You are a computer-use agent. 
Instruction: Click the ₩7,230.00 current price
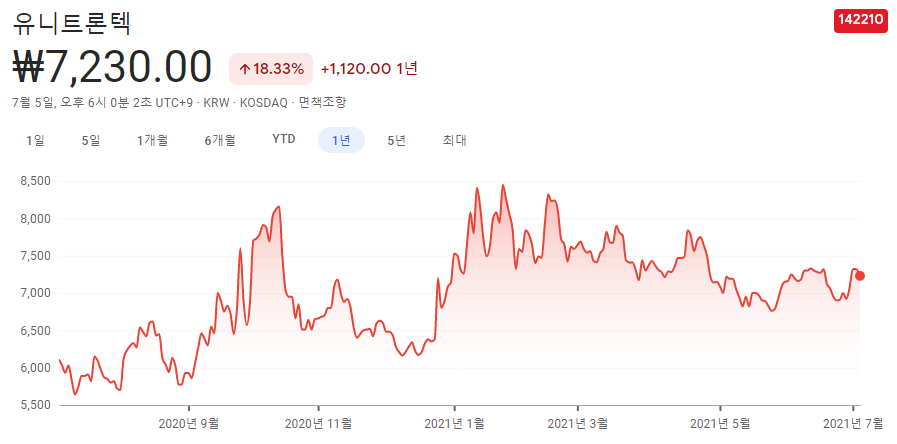[112, 68]
